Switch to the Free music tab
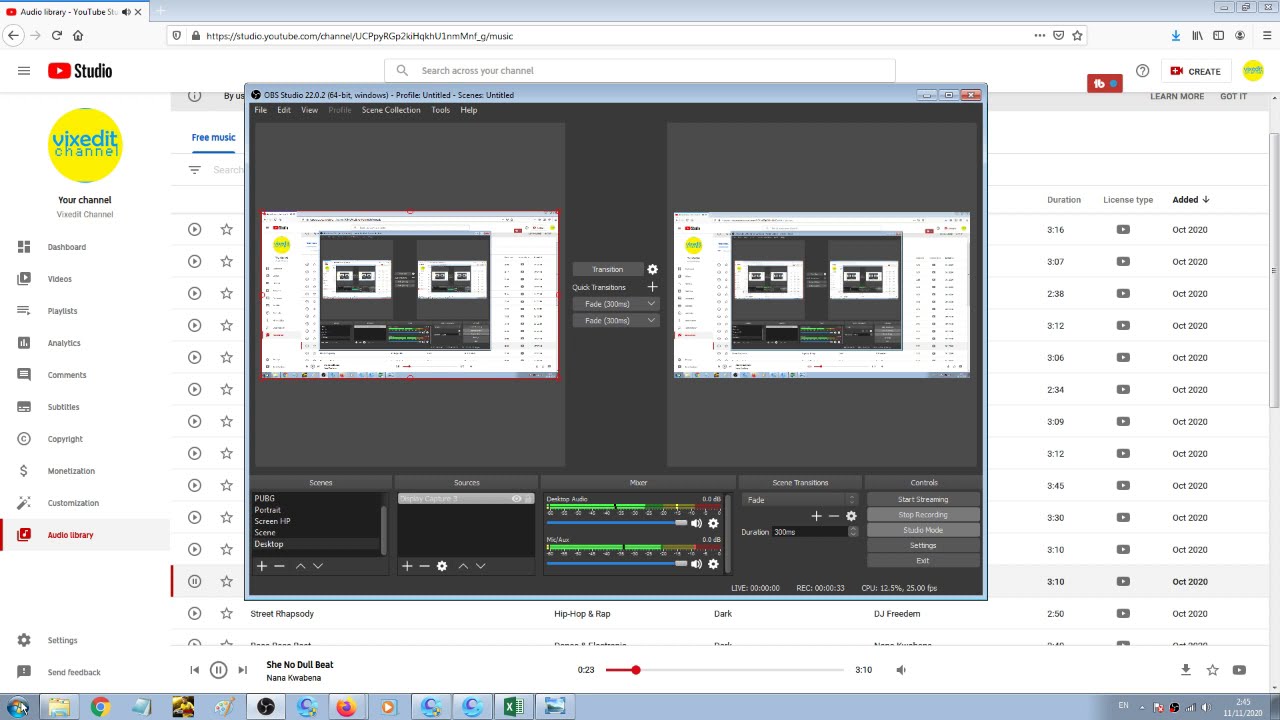 click(x=214, y=137)
